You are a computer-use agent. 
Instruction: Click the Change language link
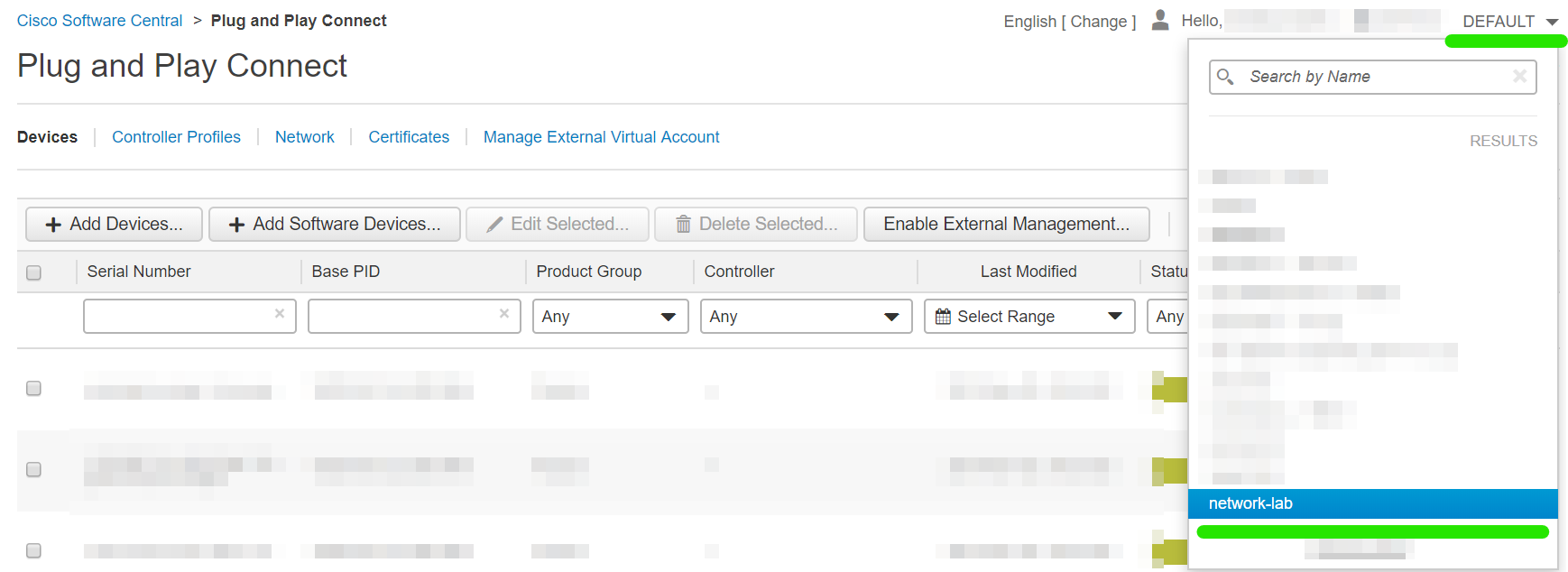[1098, 22]
